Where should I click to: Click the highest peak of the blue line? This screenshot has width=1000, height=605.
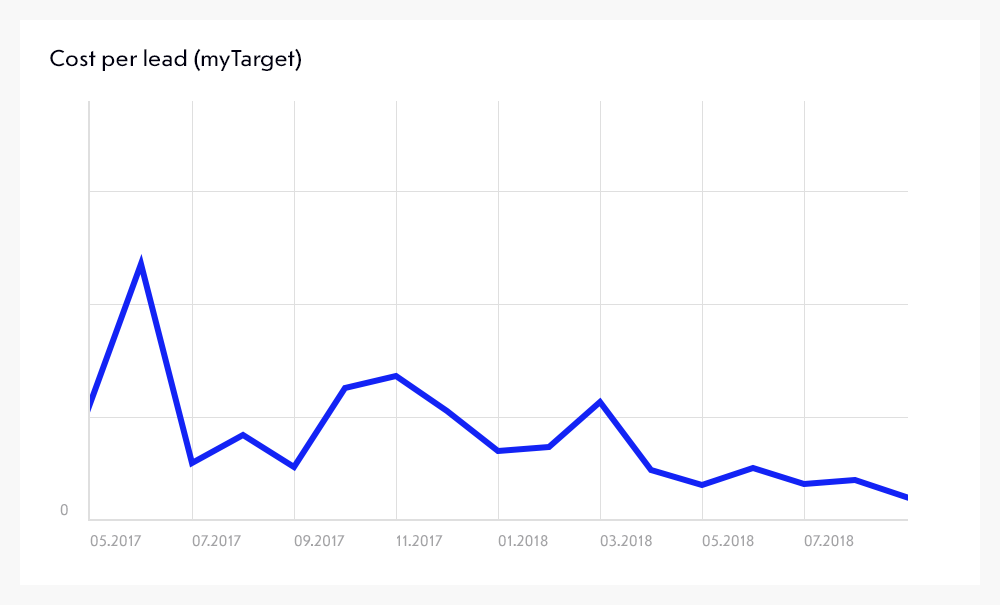coord(141,264)
